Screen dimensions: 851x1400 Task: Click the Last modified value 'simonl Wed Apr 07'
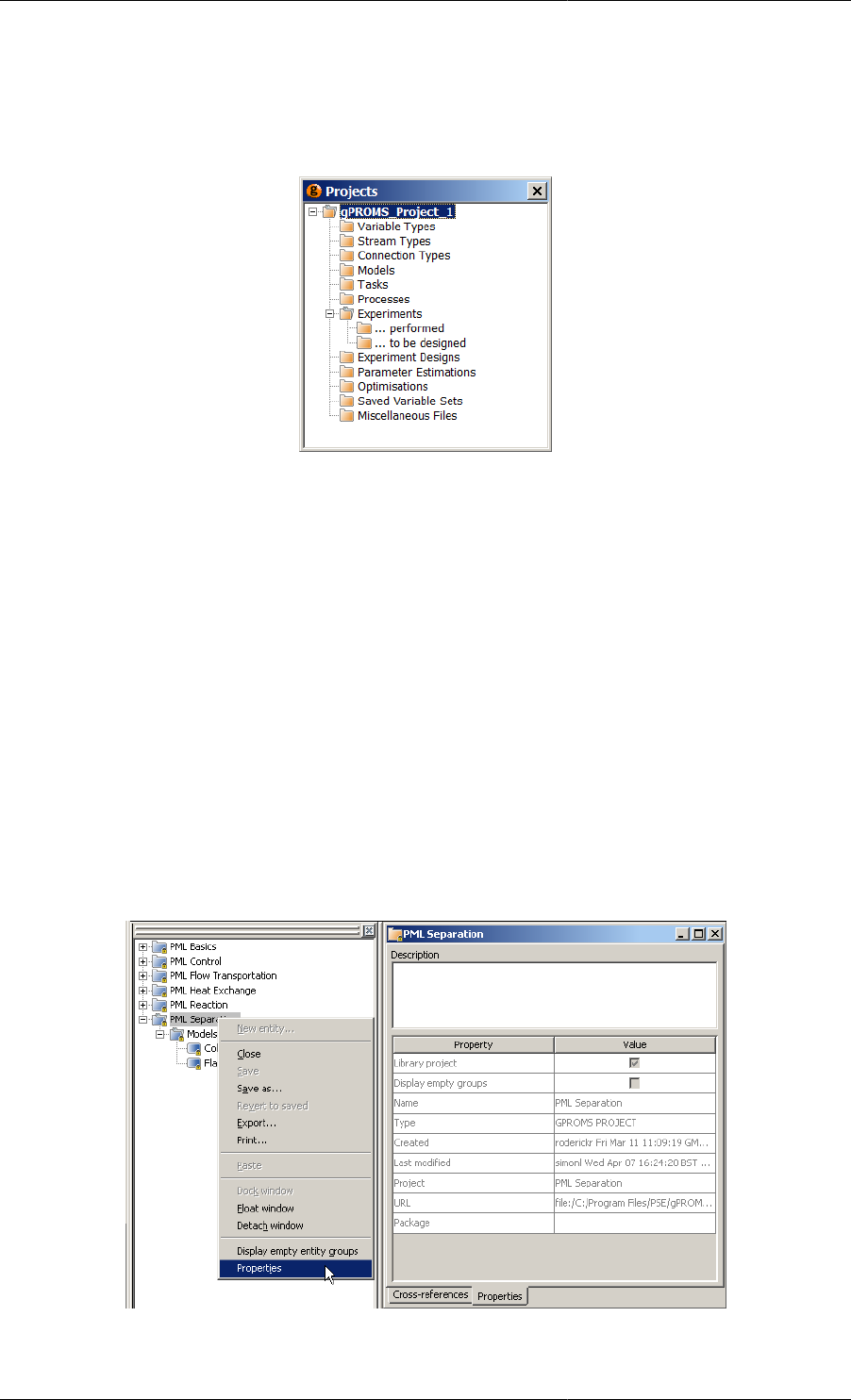(x=635, y=1163)
